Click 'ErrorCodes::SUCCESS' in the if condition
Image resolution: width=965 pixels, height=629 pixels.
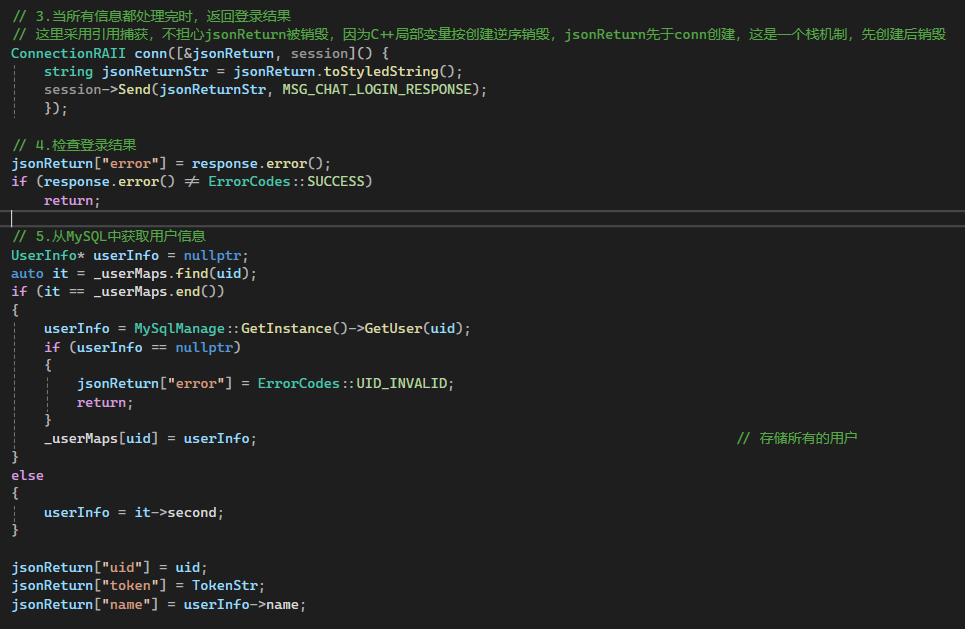pyautogui.click(x=286, y=182)
